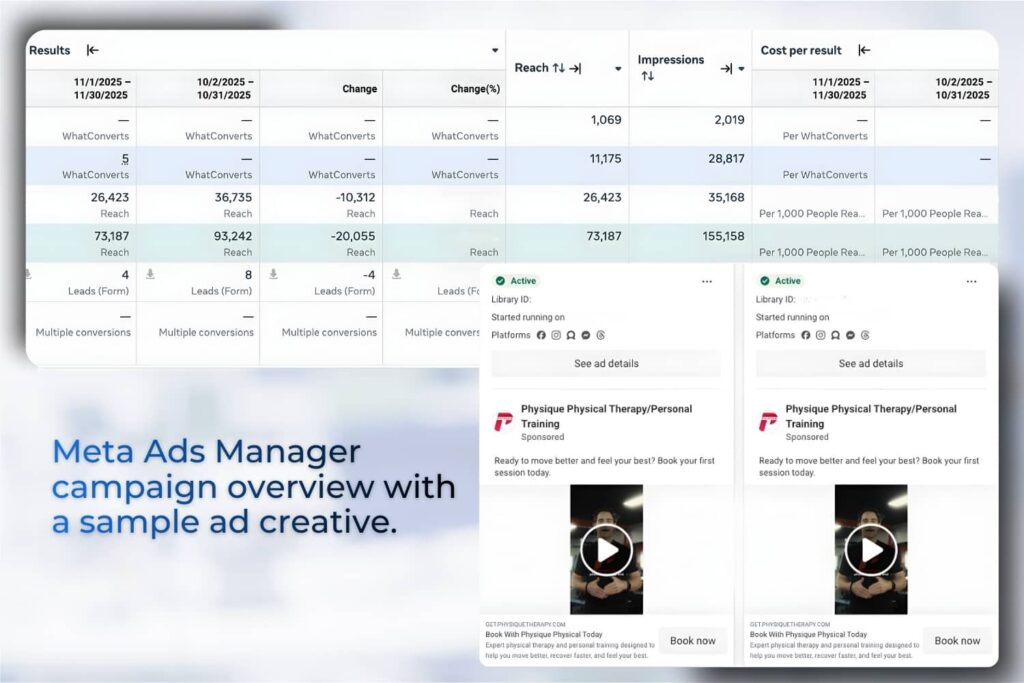The image size is (1024, 683).
Task: Click the Facebook platform icon on left ad card
Action: click(541, 335)
